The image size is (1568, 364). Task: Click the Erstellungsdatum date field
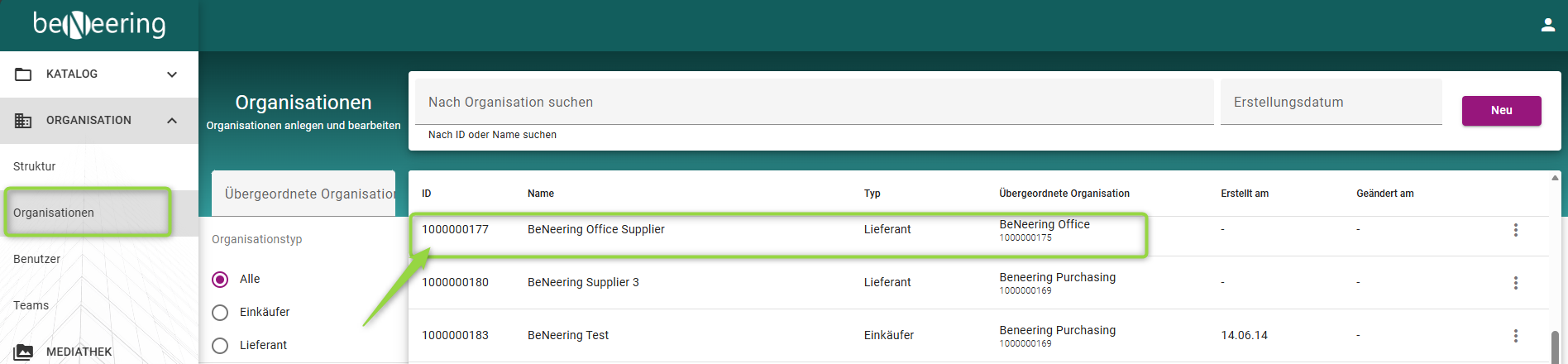tap(1330, 103)
